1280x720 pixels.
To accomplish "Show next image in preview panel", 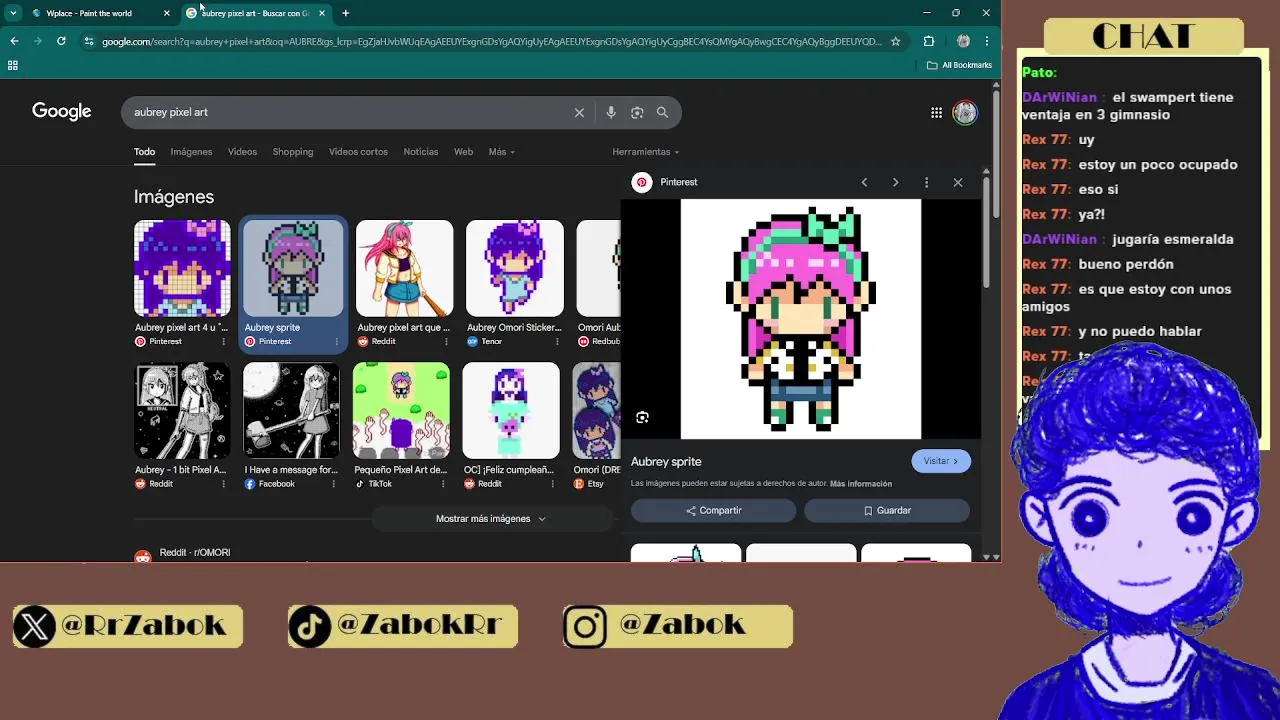I will coord(895,182).
